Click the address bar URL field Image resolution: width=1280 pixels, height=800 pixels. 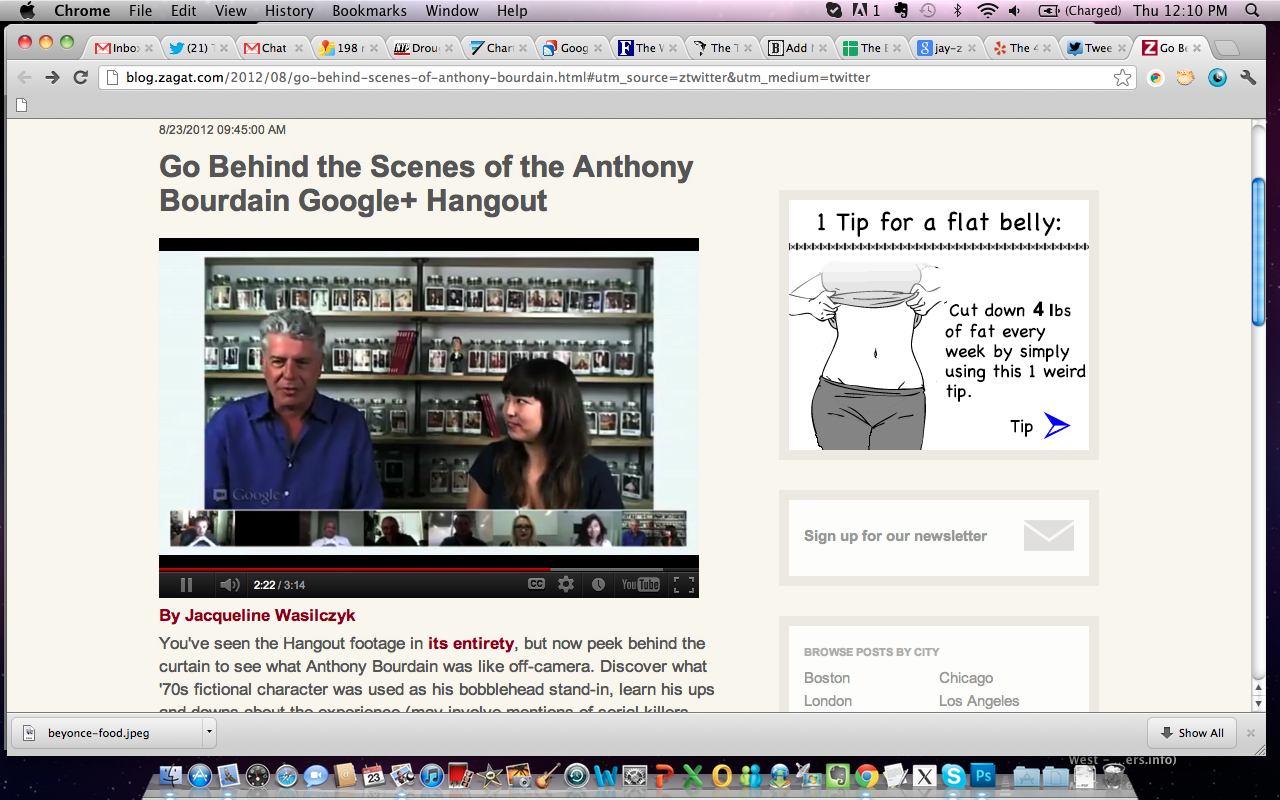click(x=600, y=78)
